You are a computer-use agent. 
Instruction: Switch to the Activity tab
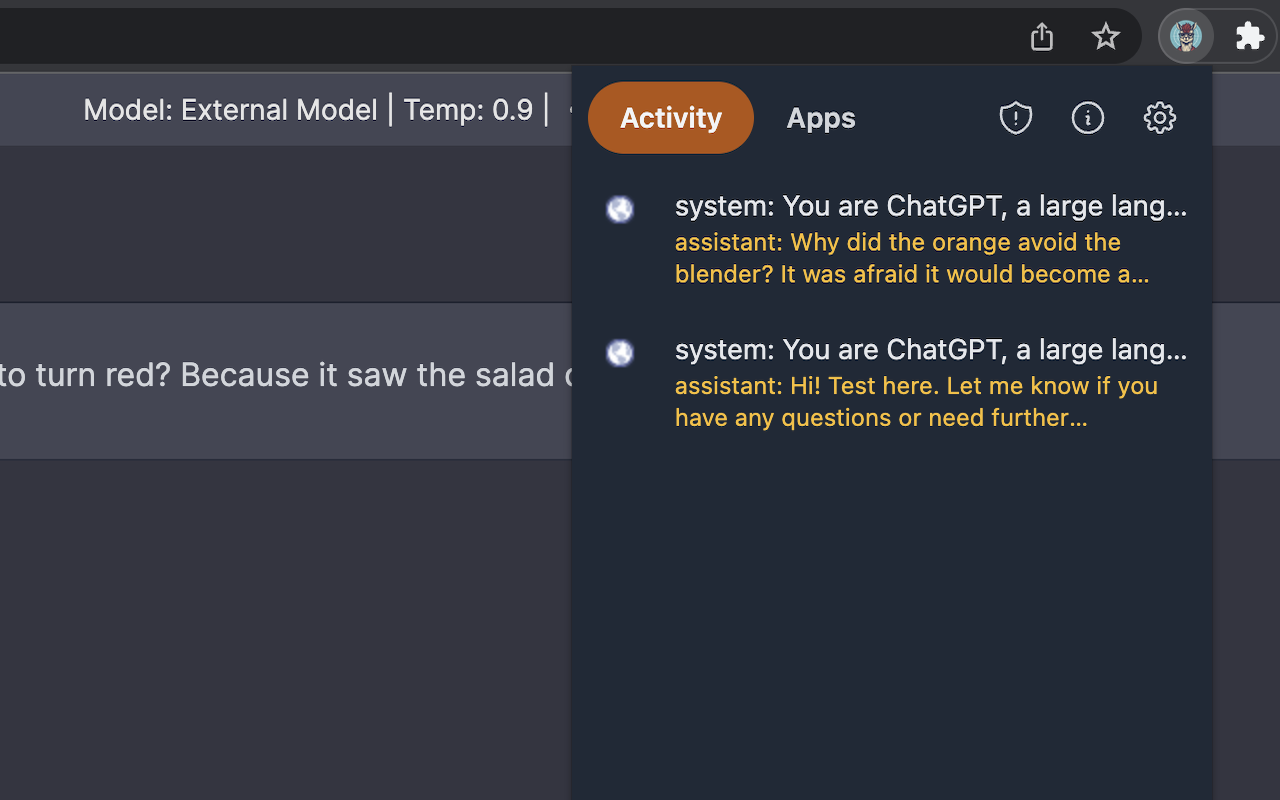click(x=670, y=118)
